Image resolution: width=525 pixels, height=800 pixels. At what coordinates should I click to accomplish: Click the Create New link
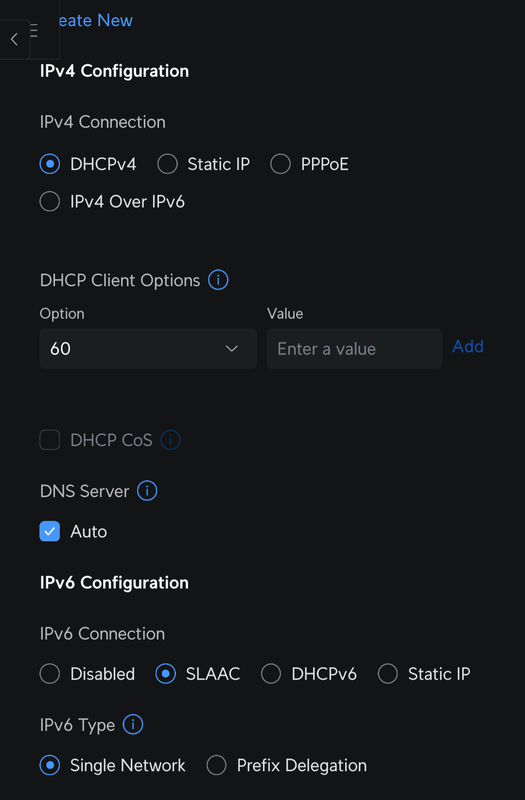95,20
